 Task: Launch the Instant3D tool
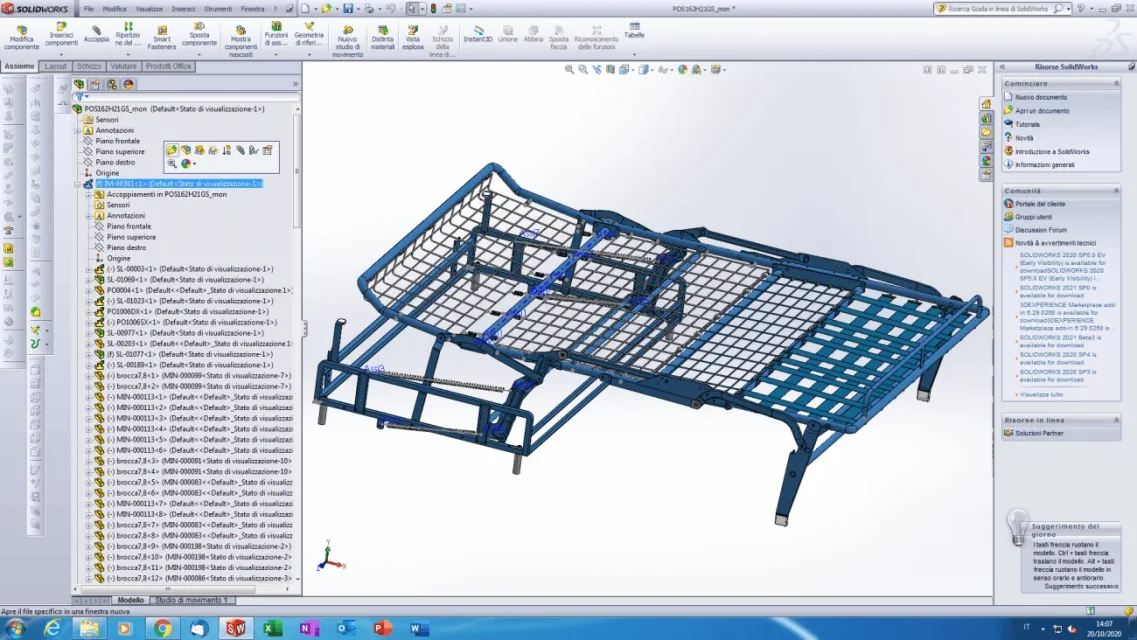[x=478, y=34]
